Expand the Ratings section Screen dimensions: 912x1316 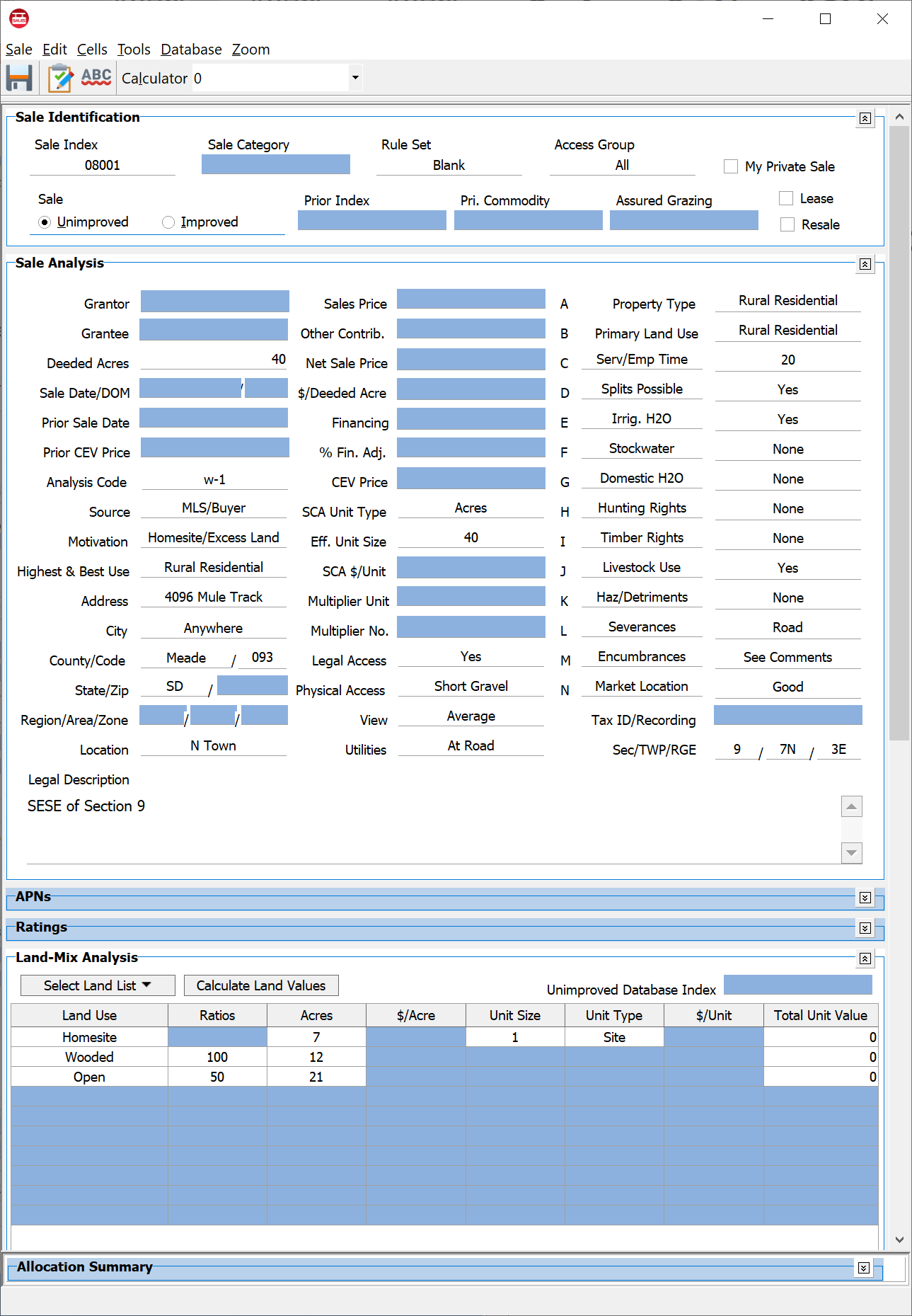(x=865, y=928)
